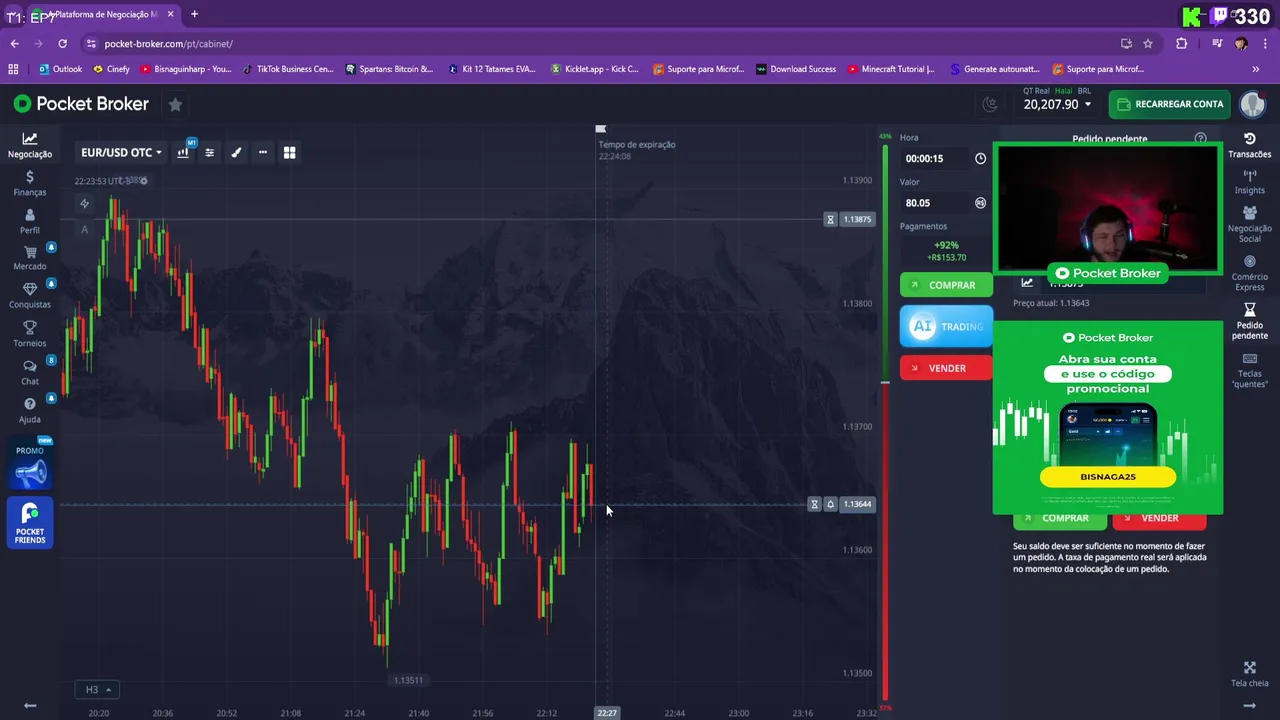Click the green COMPRAR button
This screenshot has height=720, width=1280.
[x=946, y=285]
